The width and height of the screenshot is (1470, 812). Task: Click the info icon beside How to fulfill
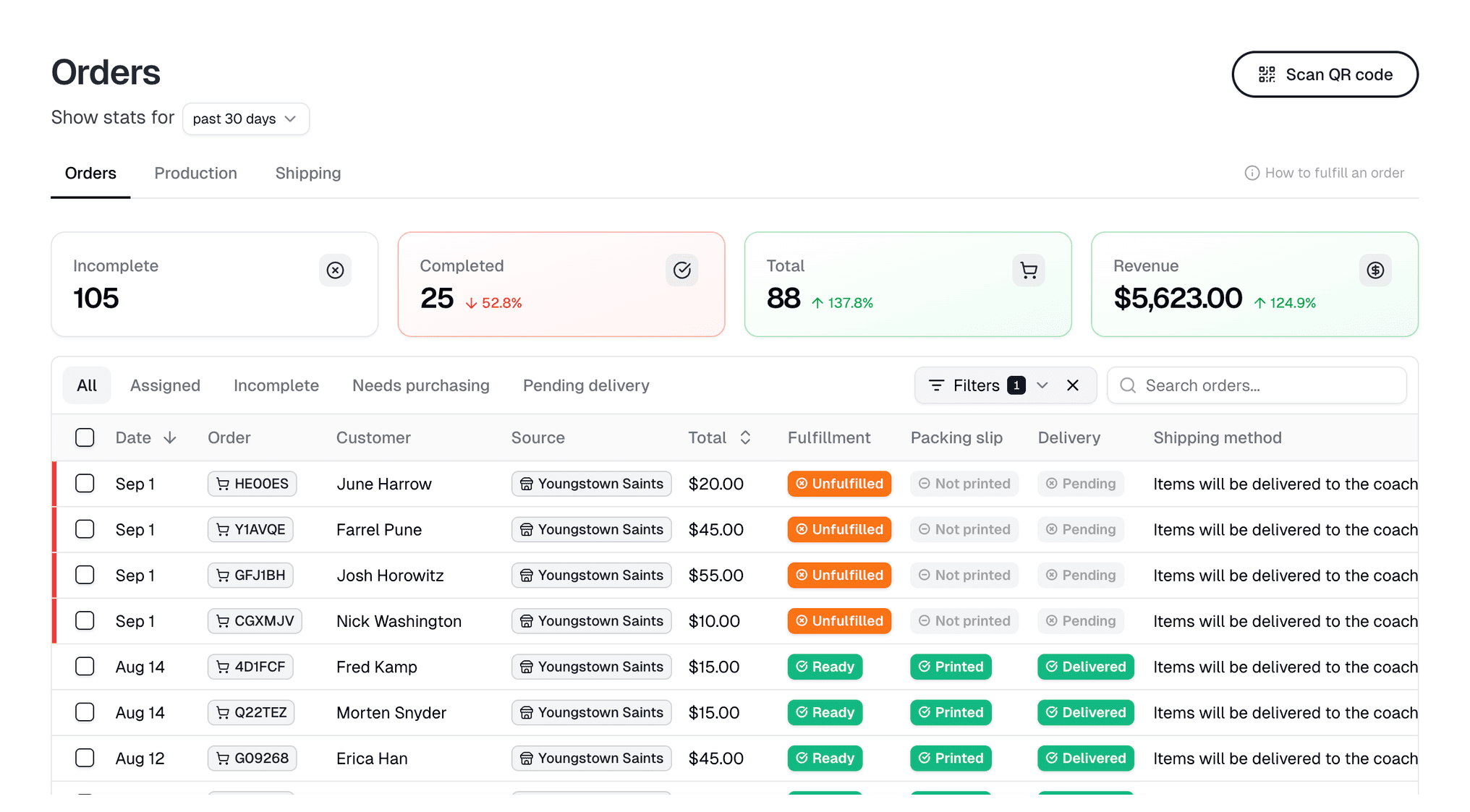[1252, 173]
